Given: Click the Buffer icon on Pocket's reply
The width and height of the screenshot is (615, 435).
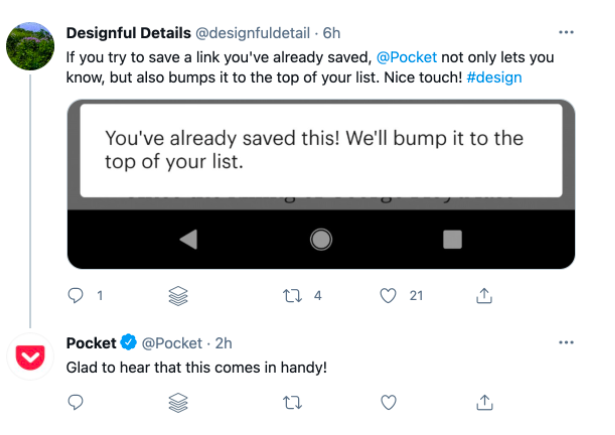Looking at the screenshot, I should point(179,401).
